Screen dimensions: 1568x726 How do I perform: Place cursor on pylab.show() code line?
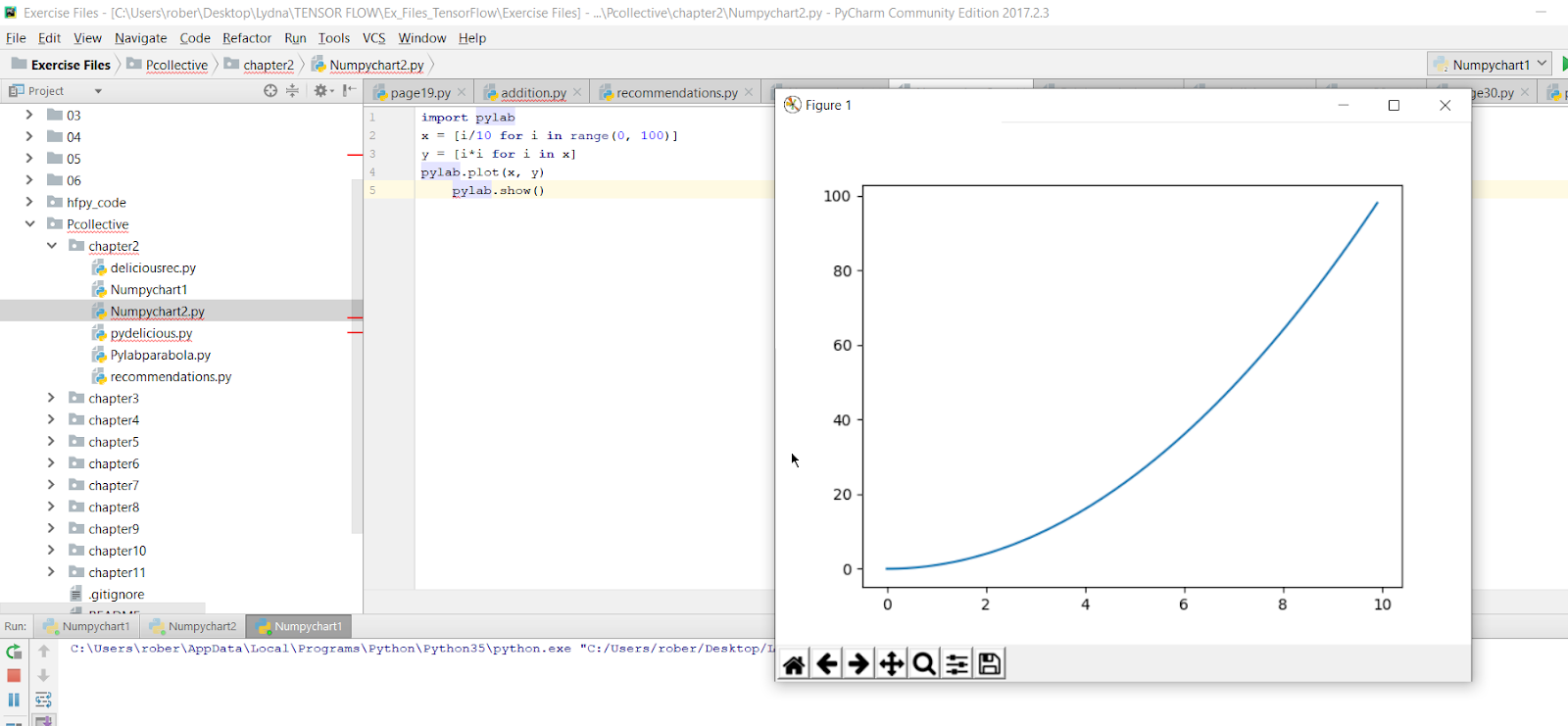(498, 190)
